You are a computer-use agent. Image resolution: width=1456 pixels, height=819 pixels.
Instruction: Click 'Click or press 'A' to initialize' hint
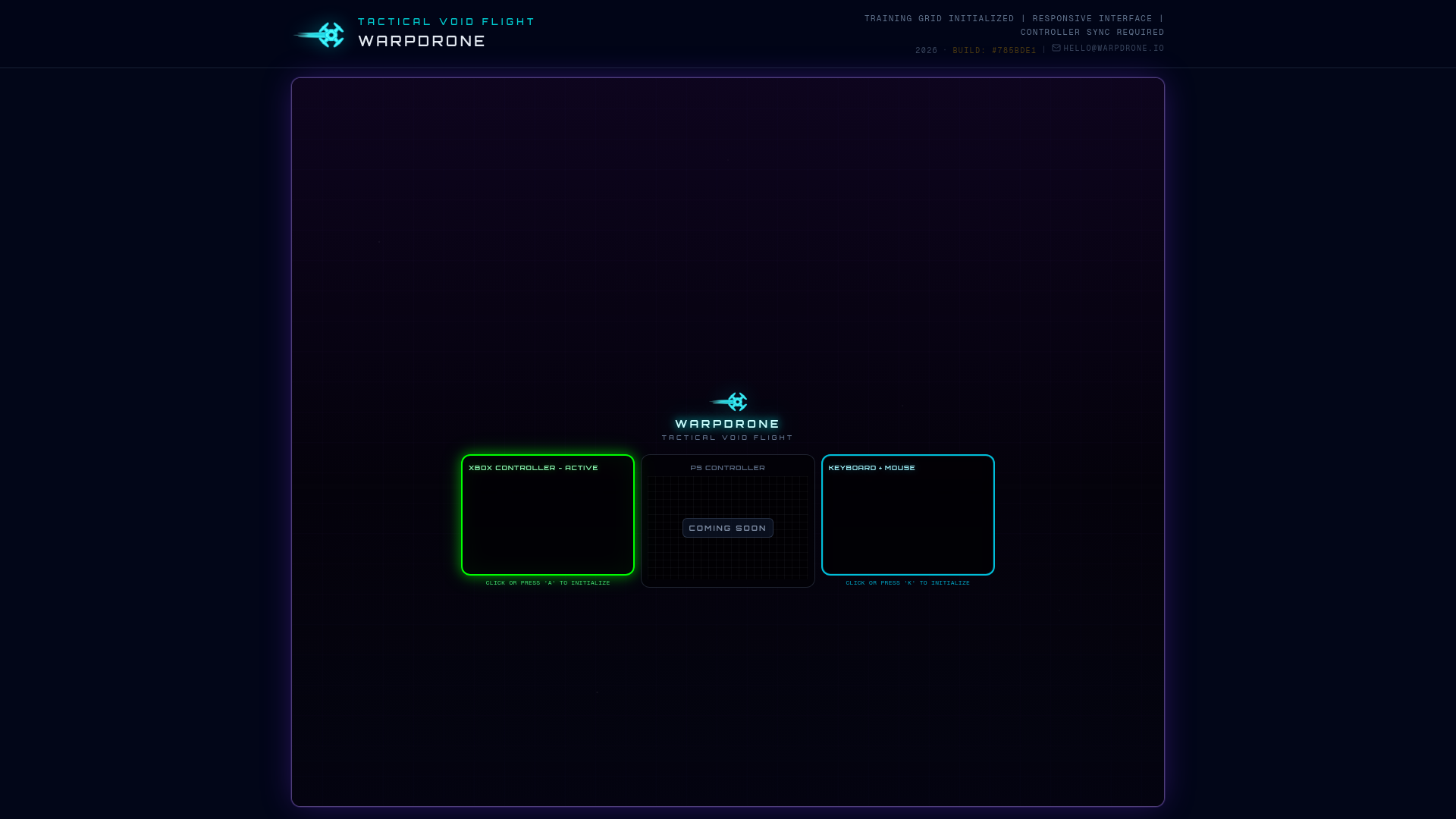pos(548,583)
